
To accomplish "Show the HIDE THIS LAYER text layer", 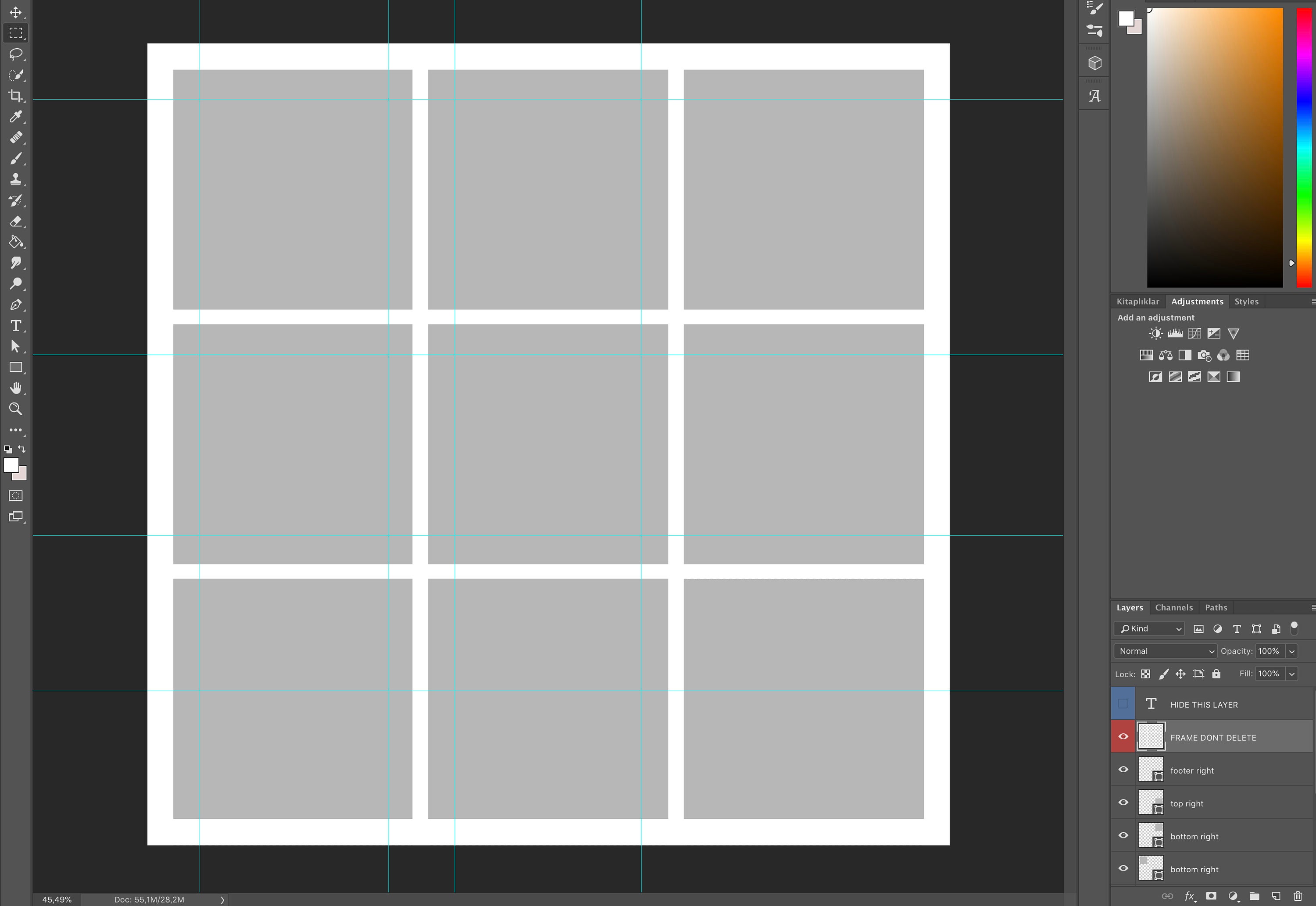I will pos(1123,704).
